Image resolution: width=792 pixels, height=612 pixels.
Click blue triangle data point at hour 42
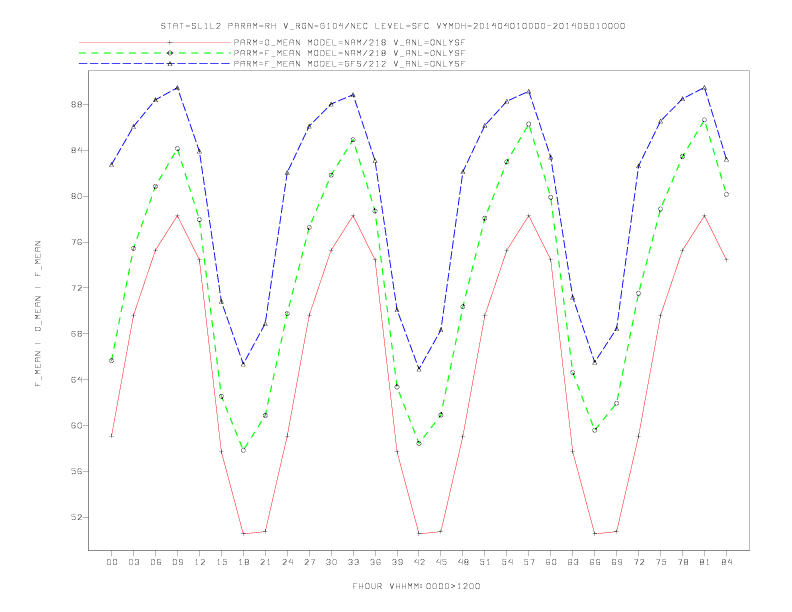(419, 369)
